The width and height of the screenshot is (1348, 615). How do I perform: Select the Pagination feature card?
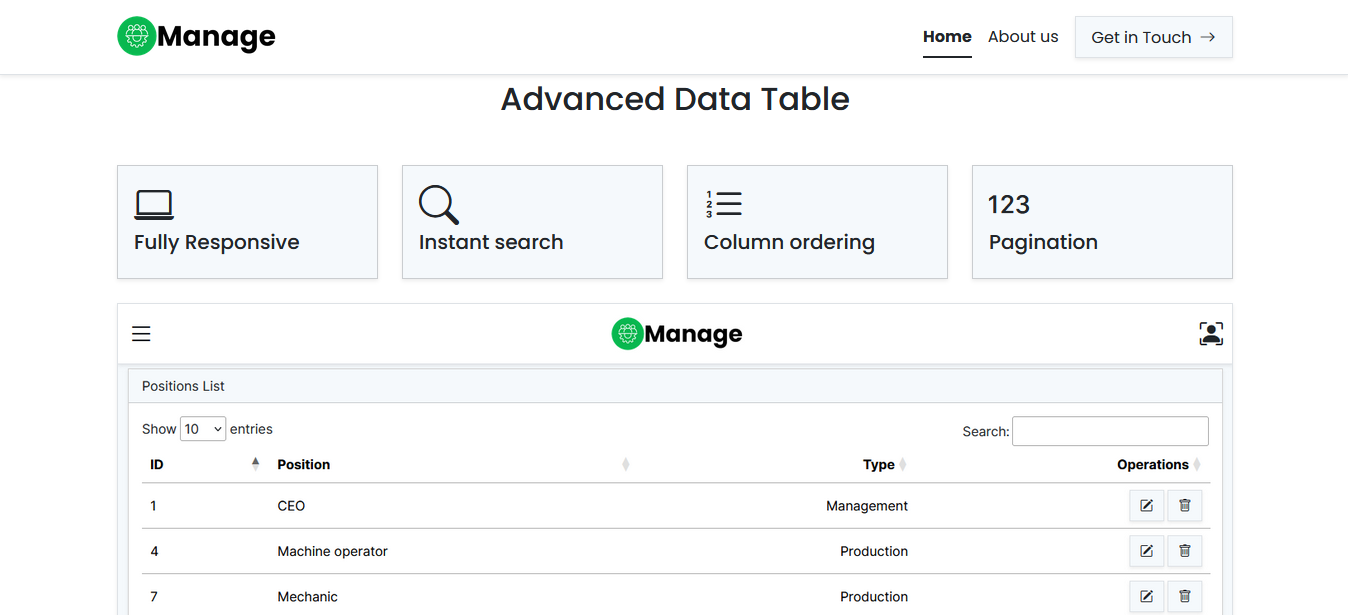pos(1101,222)
